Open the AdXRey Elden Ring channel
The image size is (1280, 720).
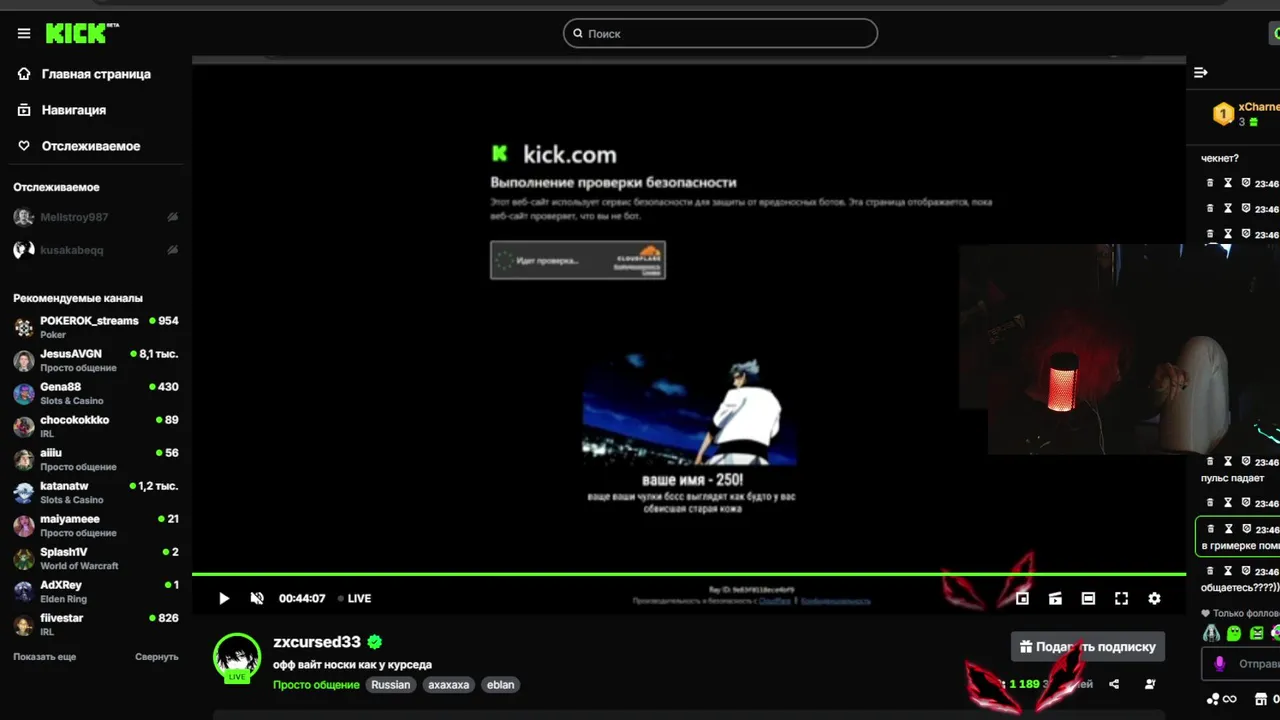pyautogui.click(x=96, y=591)
